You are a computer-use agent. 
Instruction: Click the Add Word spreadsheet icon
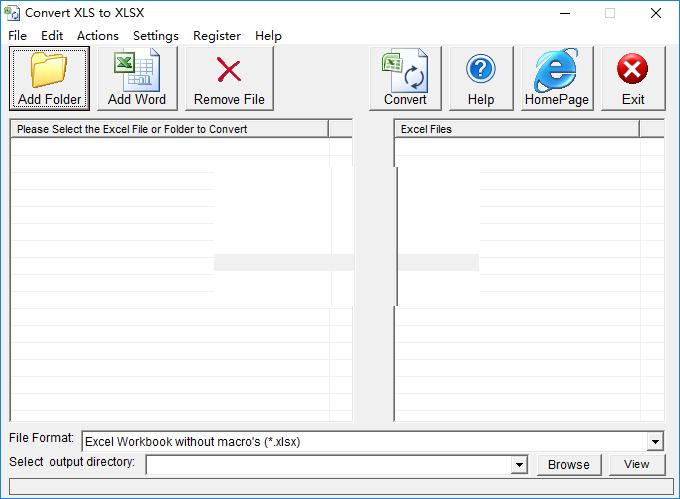pyautogui.click(x=137, y=70)
